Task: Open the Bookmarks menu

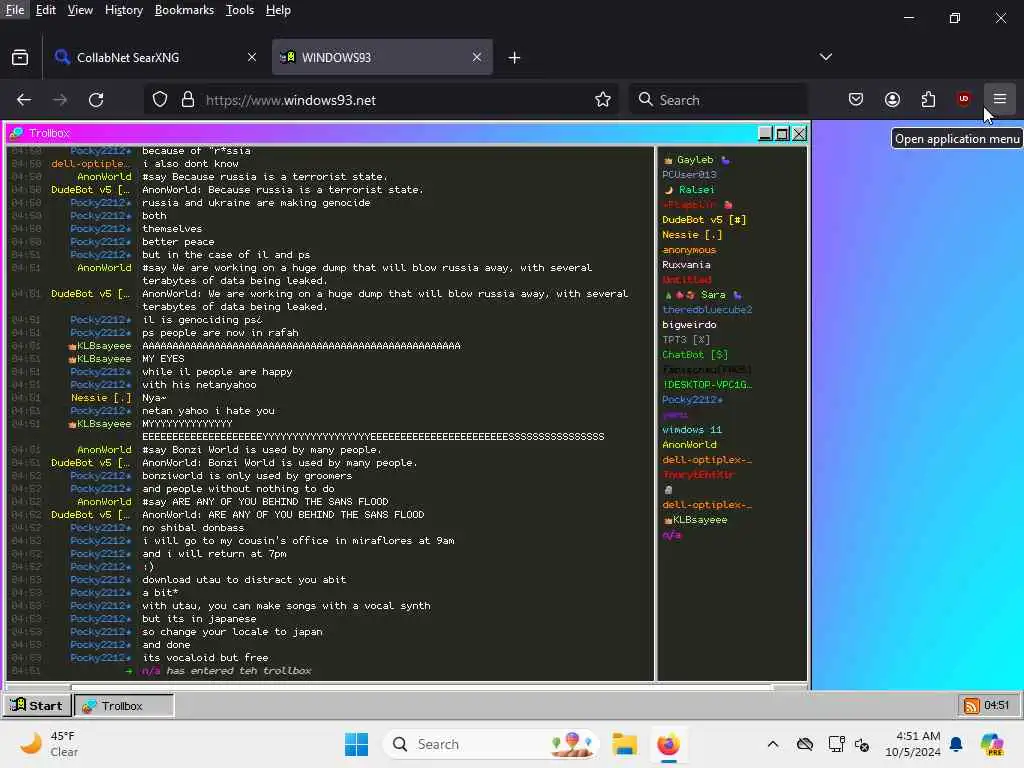Action: pyautogui.click(x=184, y=10)
